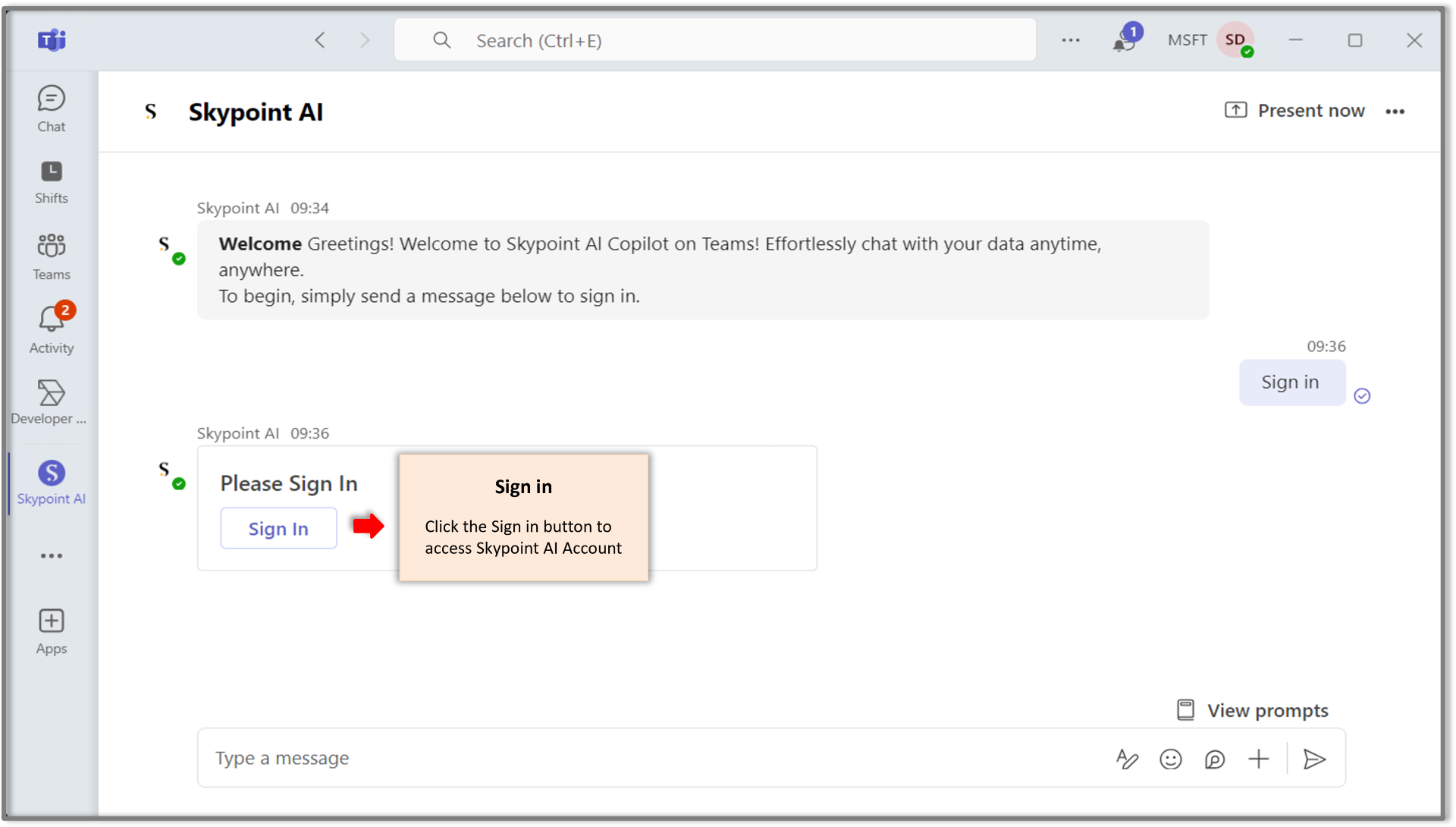This screenshot has width=1456, height=827.
Task: Click the search box
Action: point(714,40)
